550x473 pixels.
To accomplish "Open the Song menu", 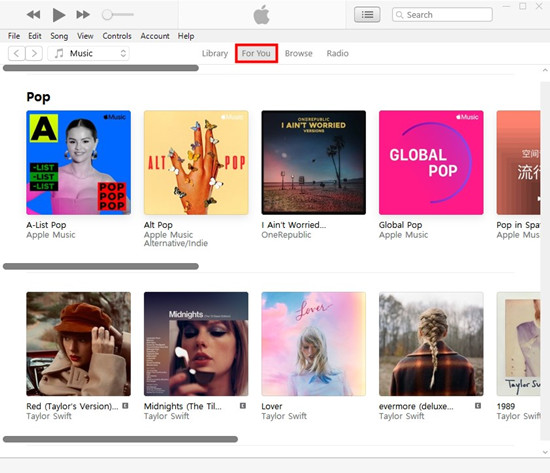I will pyautogui.click(x=59, y=36).
